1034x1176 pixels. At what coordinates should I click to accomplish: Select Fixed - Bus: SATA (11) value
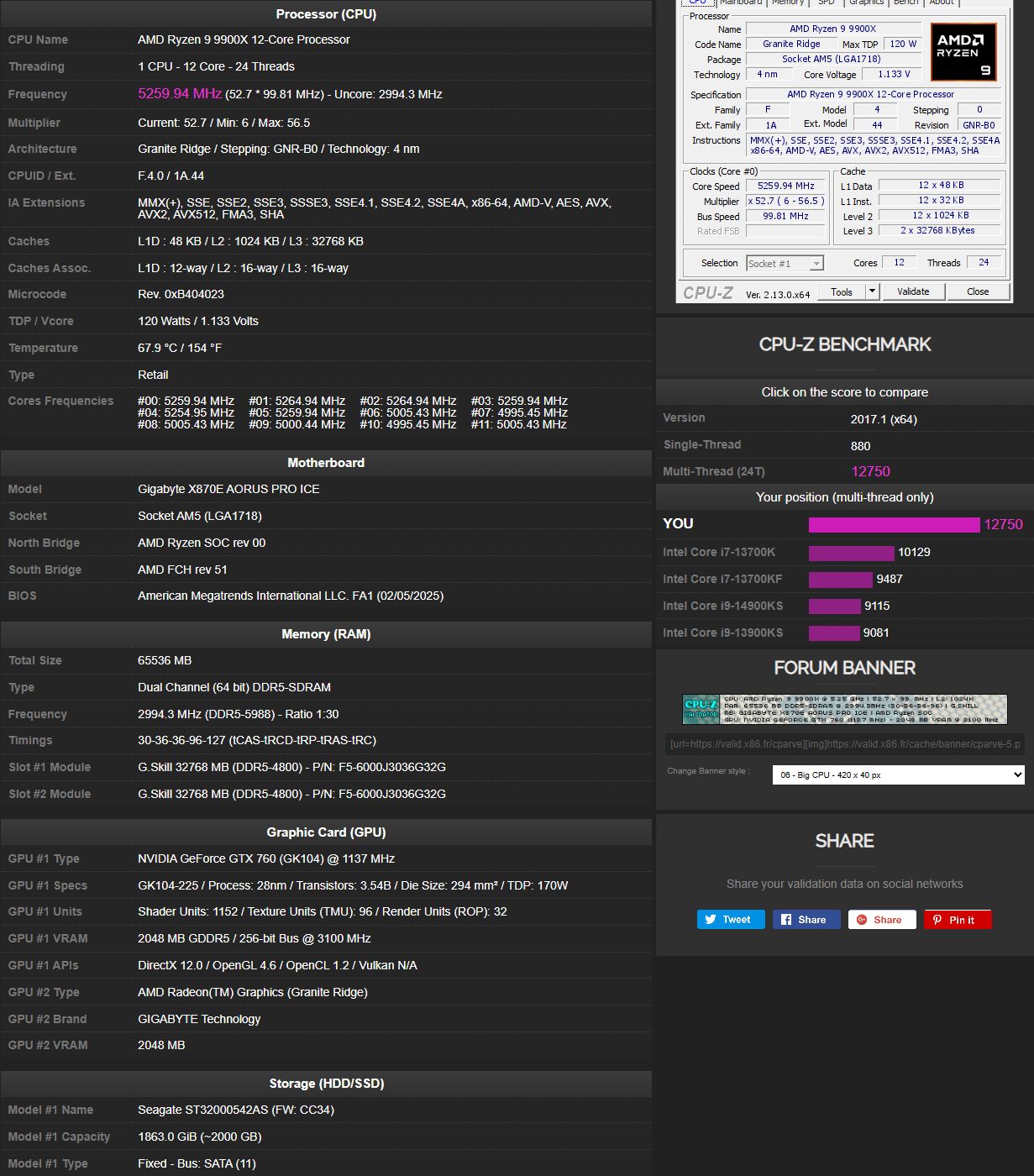[x=197, y=1163]
